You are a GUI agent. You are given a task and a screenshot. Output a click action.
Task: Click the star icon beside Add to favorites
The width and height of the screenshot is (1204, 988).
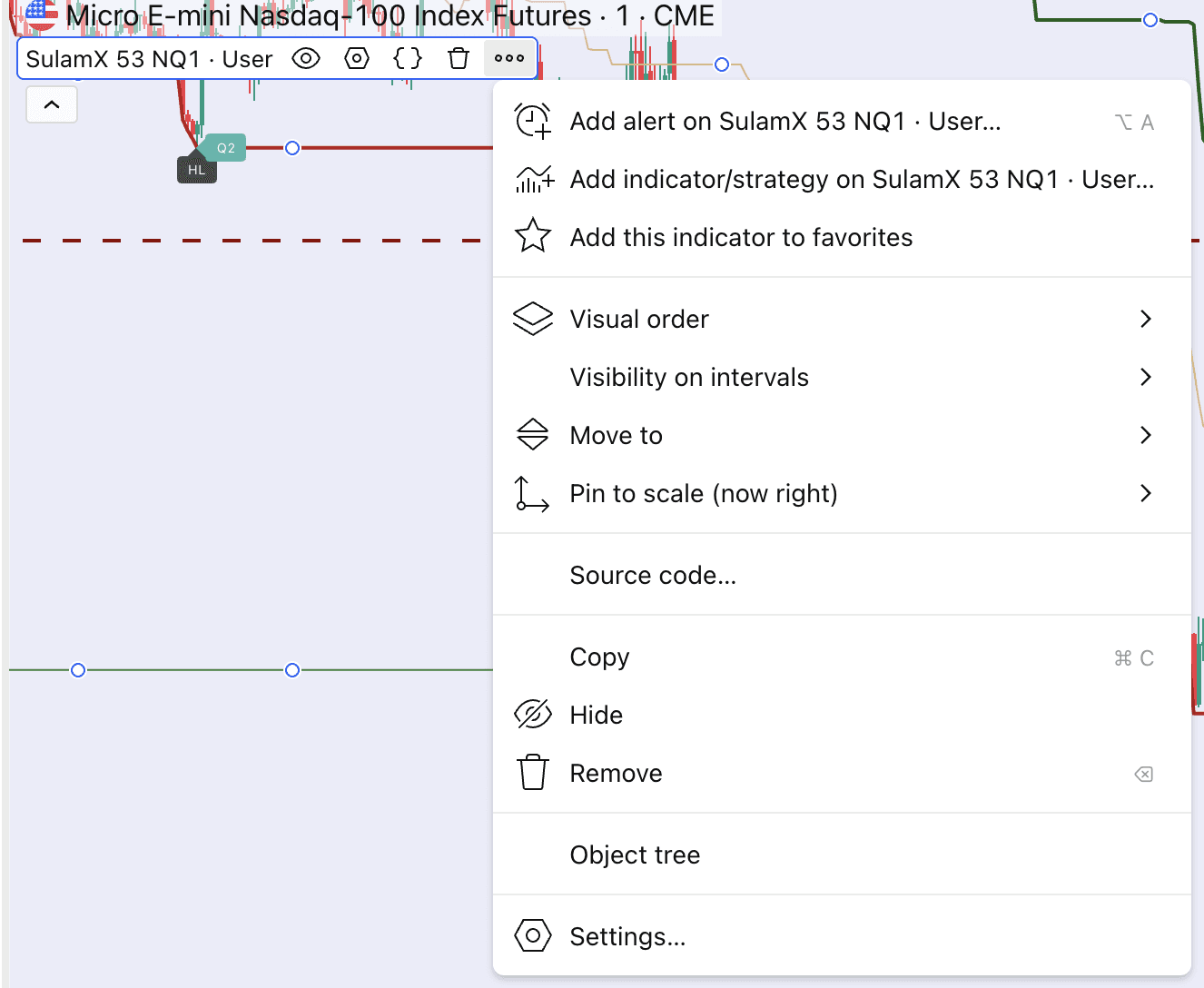click(x=533, y=236)
